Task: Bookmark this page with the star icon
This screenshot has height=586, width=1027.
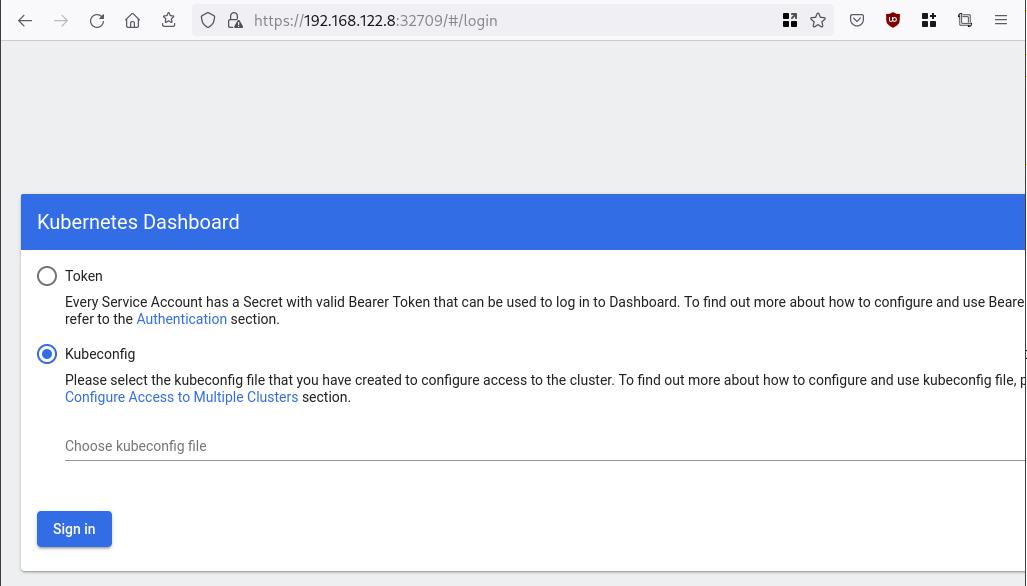Action: [x=818, y=20]
